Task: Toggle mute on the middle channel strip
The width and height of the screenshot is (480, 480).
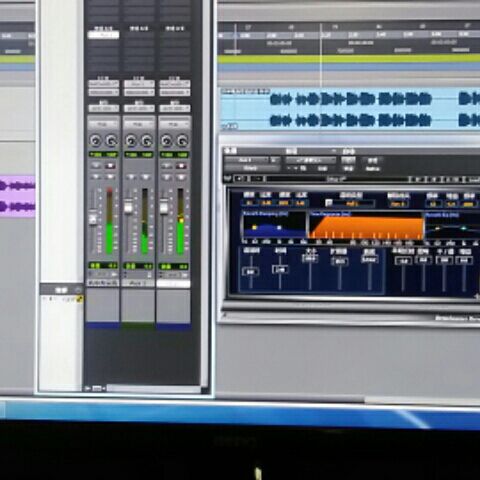Action: point(146,177)
